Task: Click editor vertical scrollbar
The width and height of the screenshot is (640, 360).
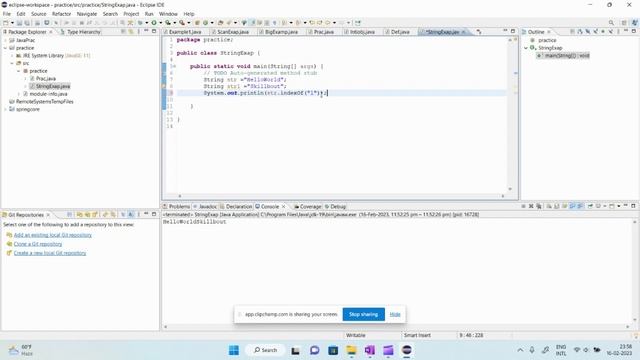Action: point(510,114)
